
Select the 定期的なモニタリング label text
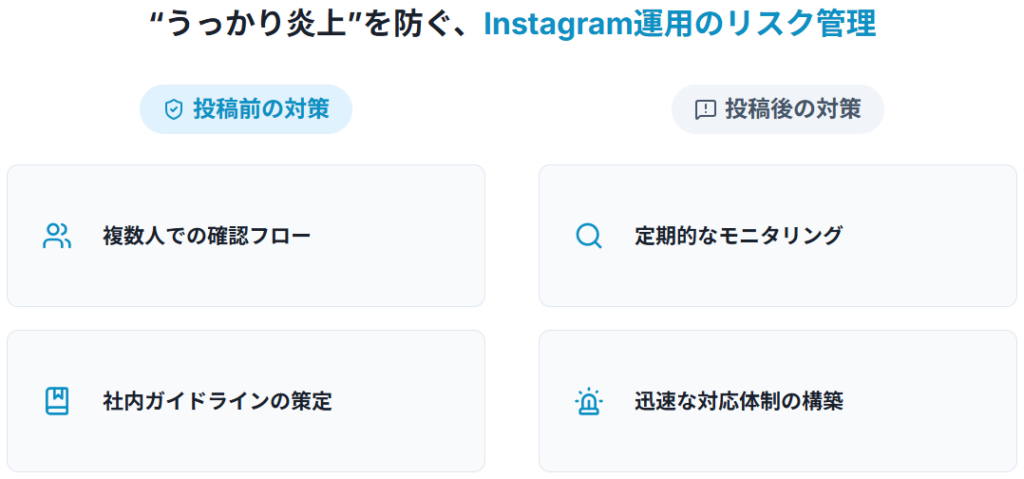[738, 237]
